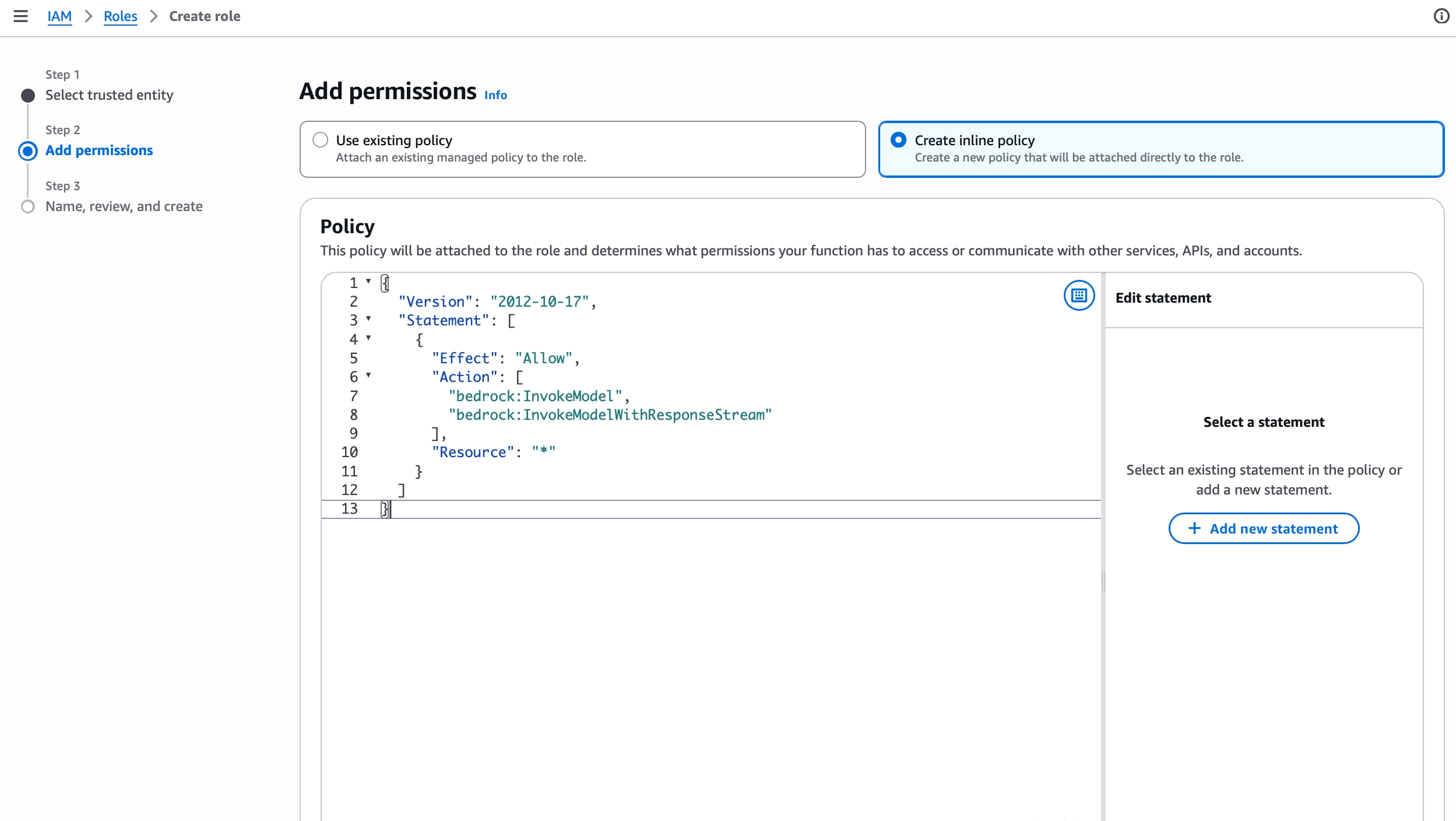Click line number 9 in the gutter
Viewport: 1456px width, 821px height.
pyautogui.click(x=353, y=434)
